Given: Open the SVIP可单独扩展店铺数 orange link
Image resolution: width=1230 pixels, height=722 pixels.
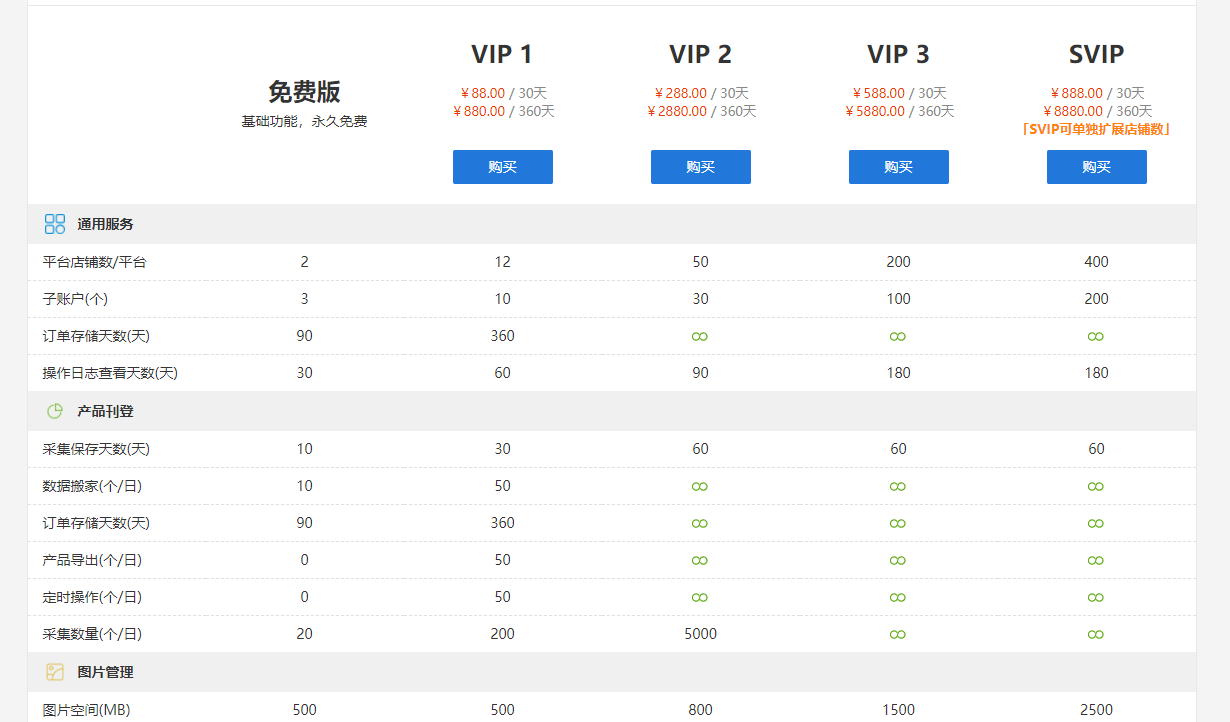Looking at the screenshot, I should coord(1096,129).
